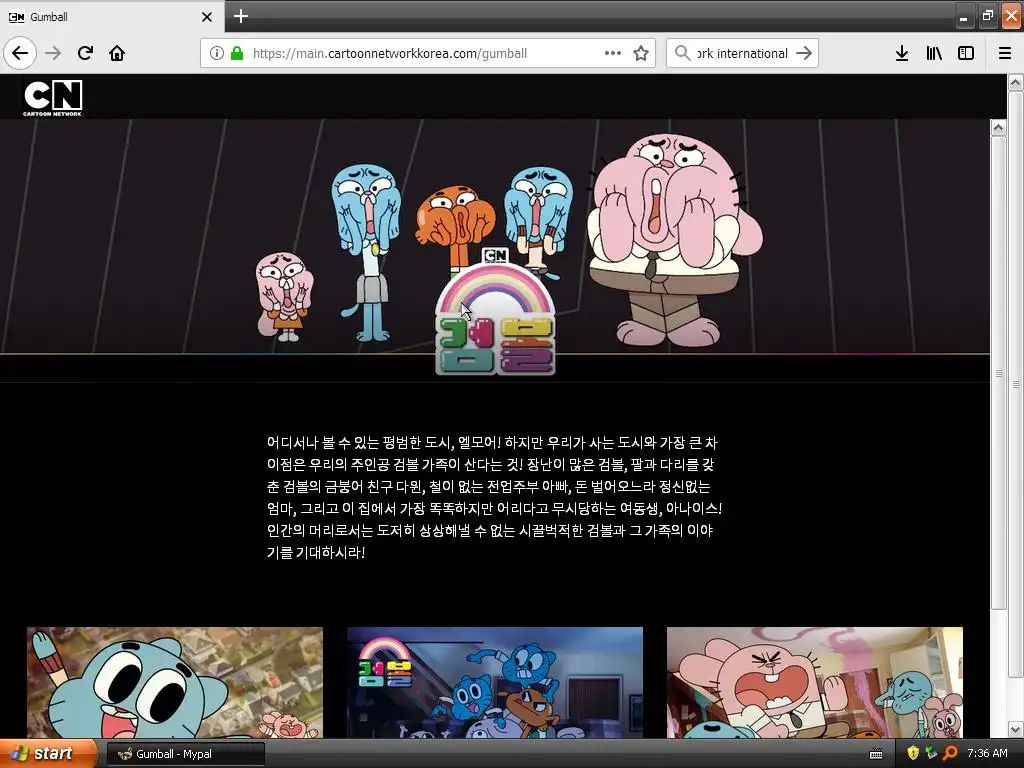Bookmark this page with the star

pyautogui.click(x=641, y=53)
